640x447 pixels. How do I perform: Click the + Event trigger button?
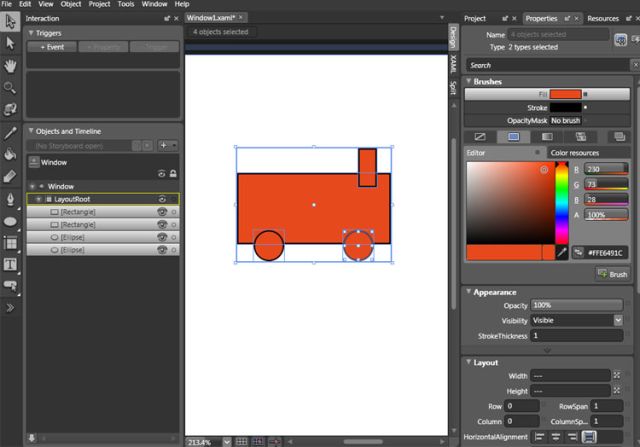(x=50, y=47)
